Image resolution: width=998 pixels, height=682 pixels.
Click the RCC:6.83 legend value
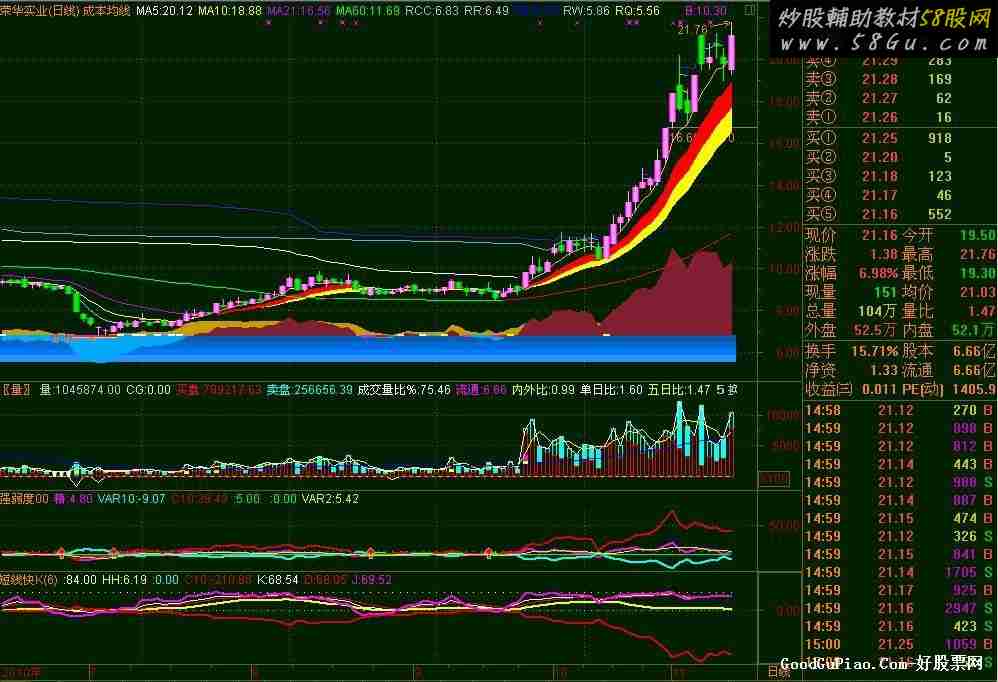pyautogui.click(x=432, y=11)
